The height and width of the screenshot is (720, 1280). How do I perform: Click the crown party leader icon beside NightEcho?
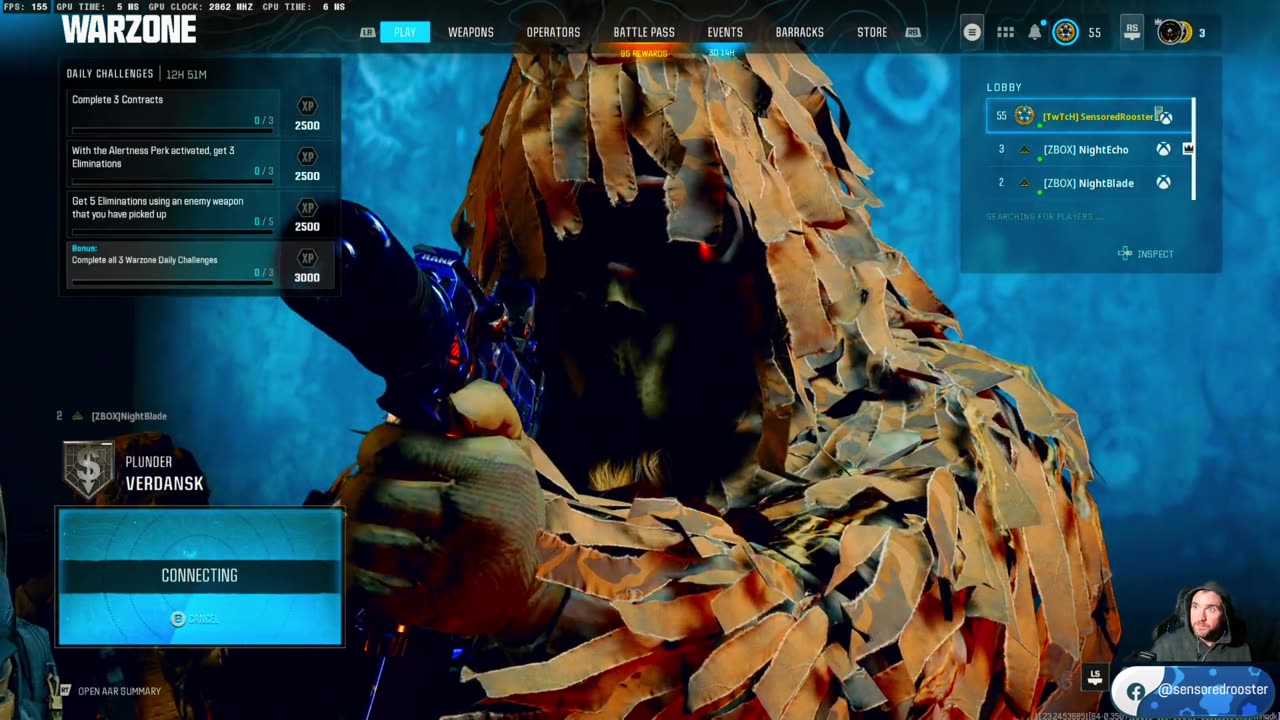[1188, 149]
